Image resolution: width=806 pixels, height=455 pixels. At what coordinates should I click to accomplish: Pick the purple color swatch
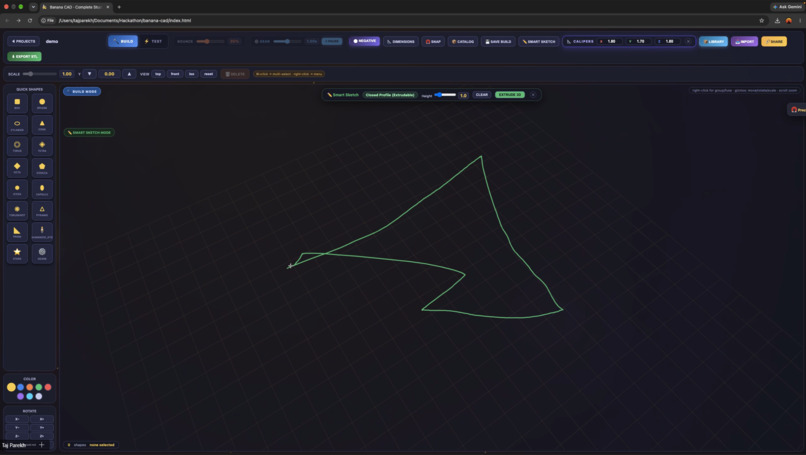(21, 396)
